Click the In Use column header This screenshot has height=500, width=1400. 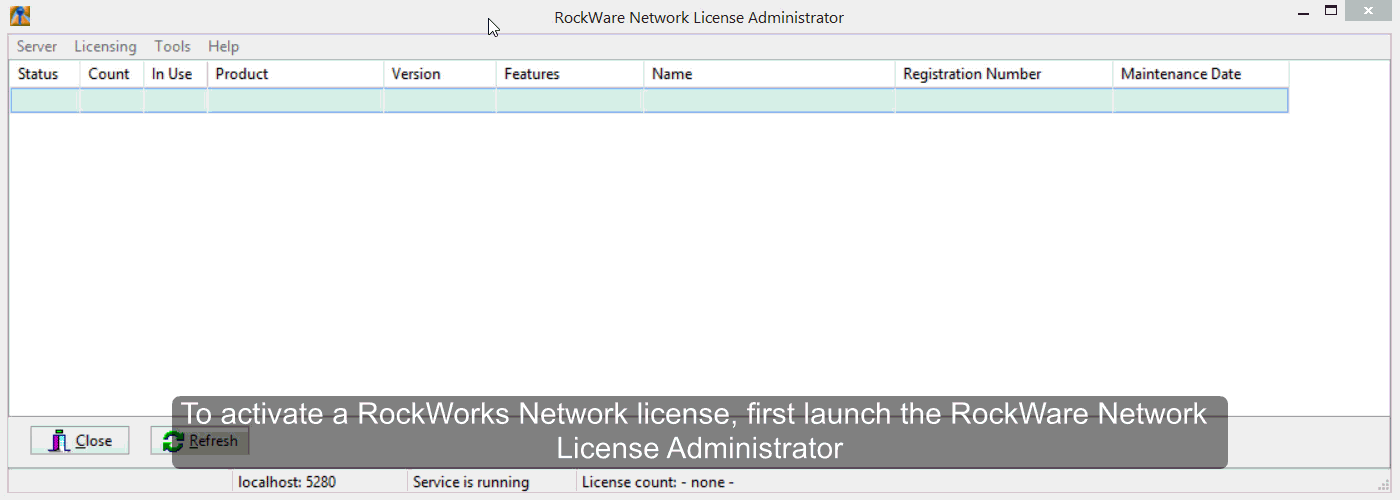click(x=174, y=74)
